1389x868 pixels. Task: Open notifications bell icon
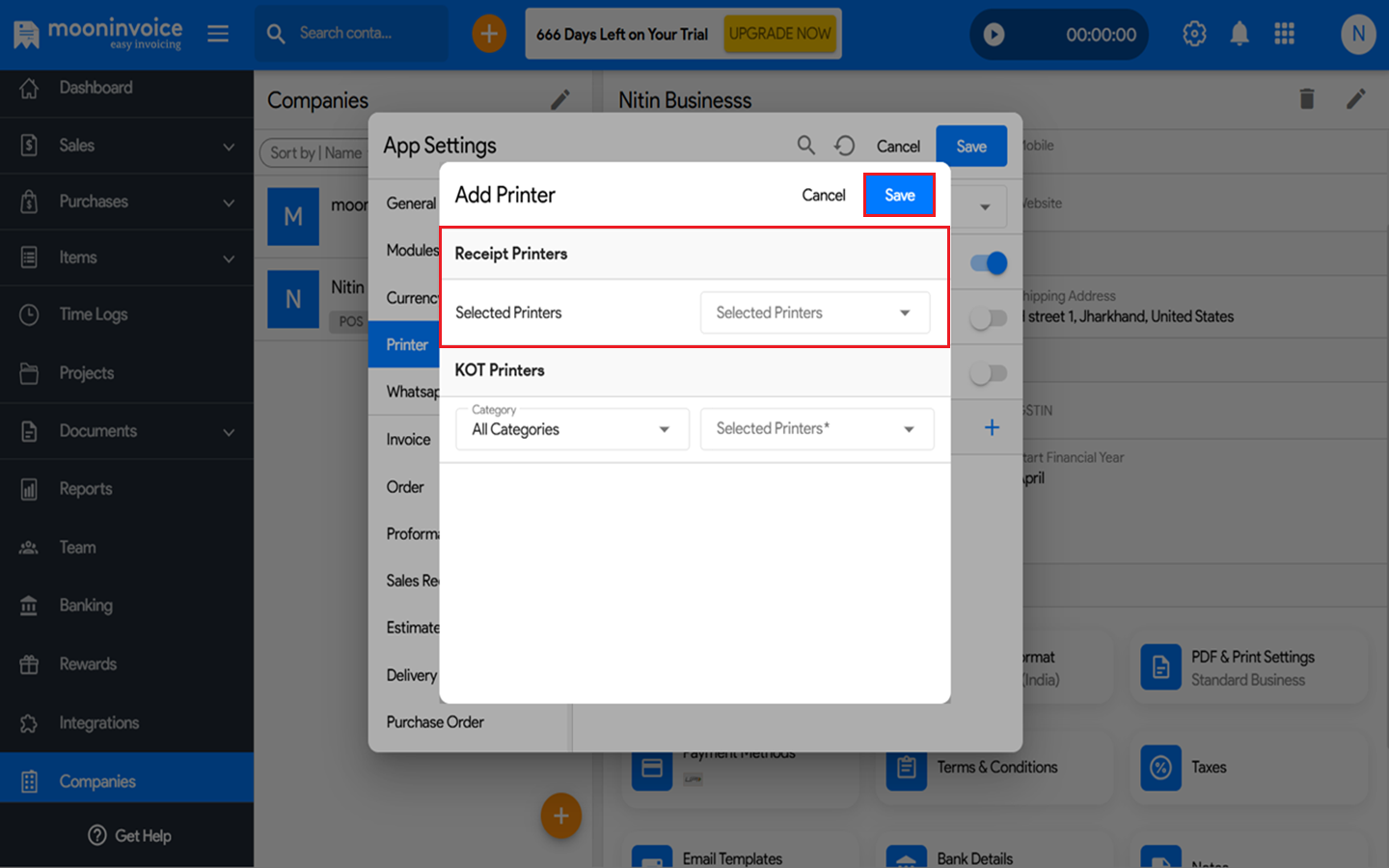click(1239, 34)
